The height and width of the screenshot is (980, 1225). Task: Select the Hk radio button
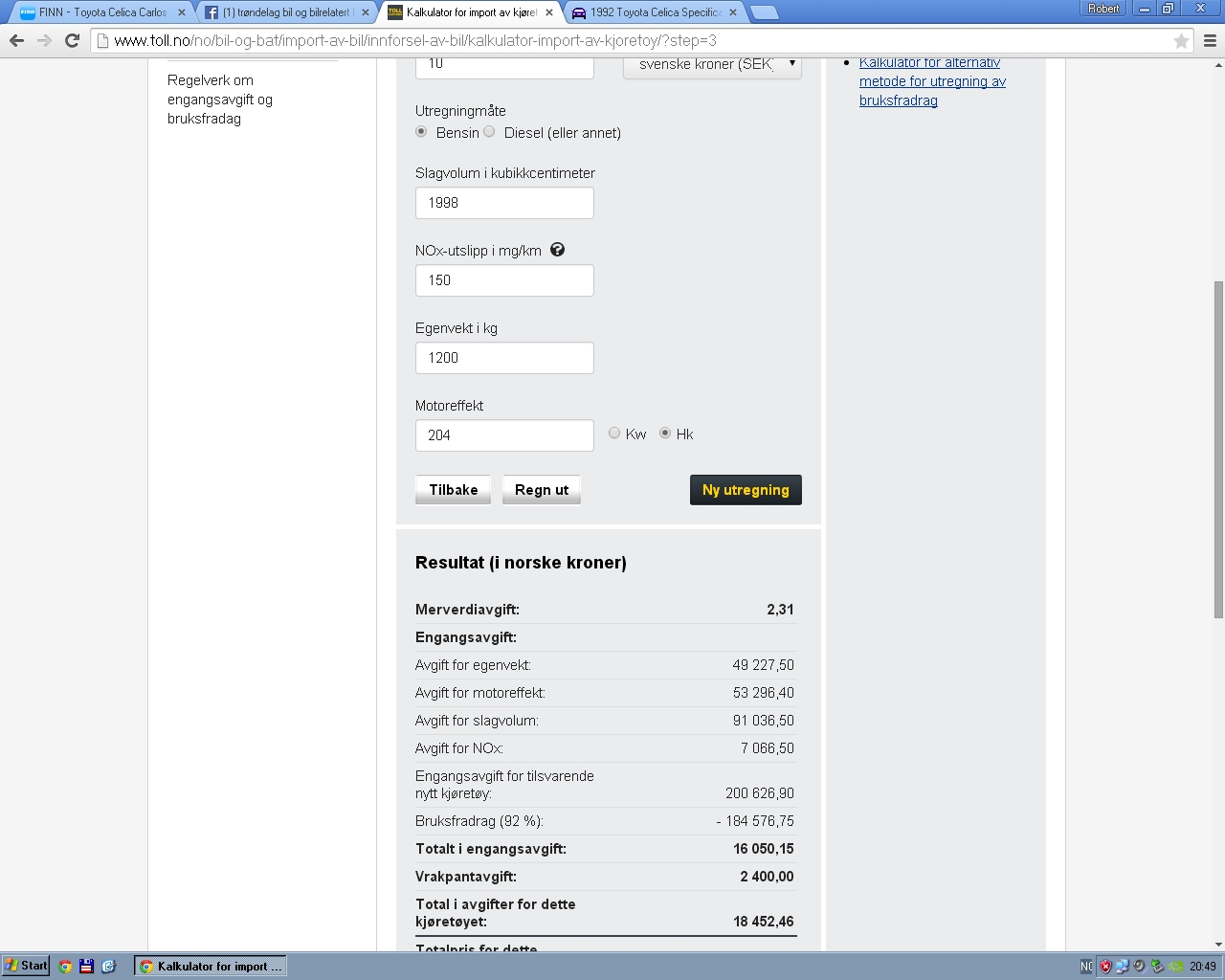665,434
